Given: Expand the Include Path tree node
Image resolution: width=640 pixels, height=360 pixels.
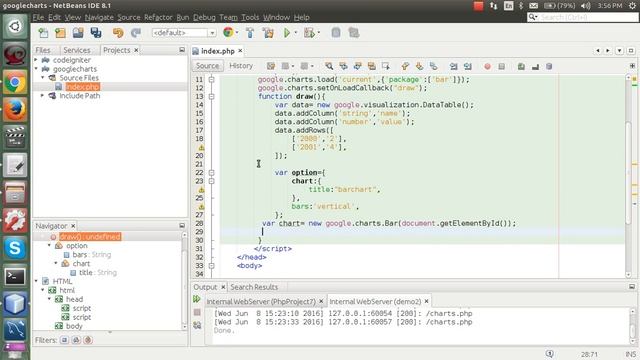Looking at the screenshot, I should pos(42,96).
